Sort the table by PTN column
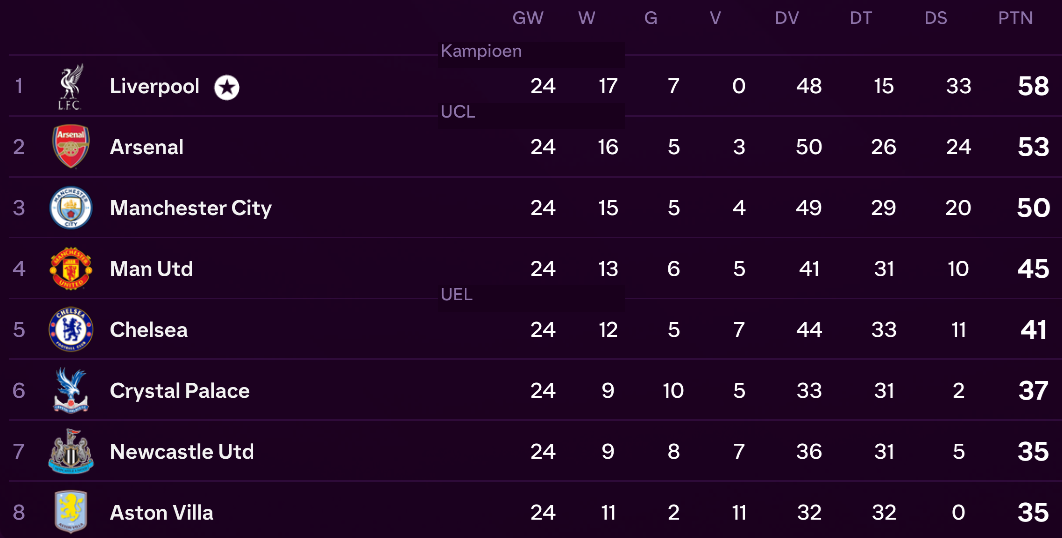 [1015, 18]
